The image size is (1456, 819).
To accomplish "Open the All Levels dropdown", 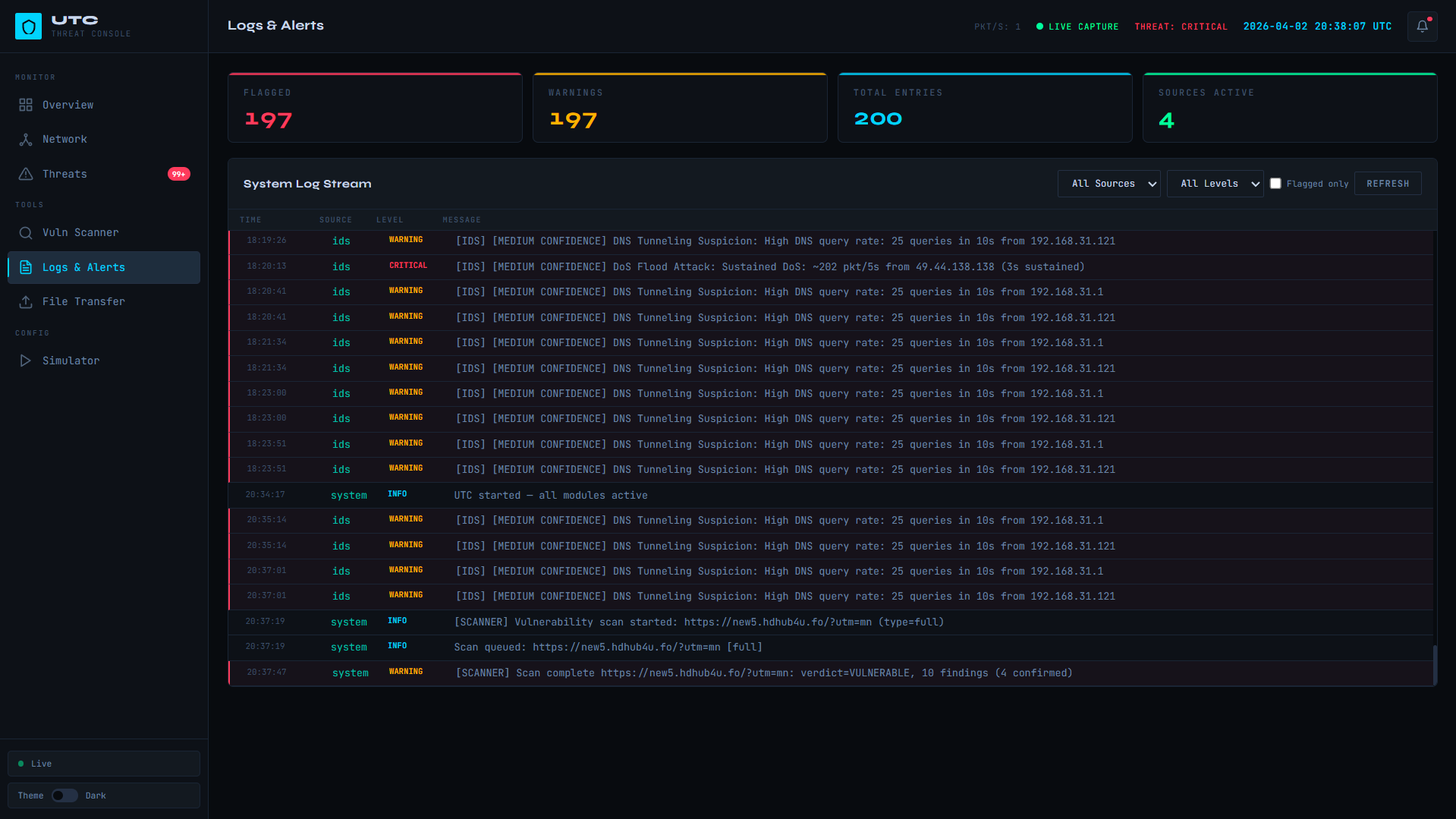I will tap(1215, 184).
